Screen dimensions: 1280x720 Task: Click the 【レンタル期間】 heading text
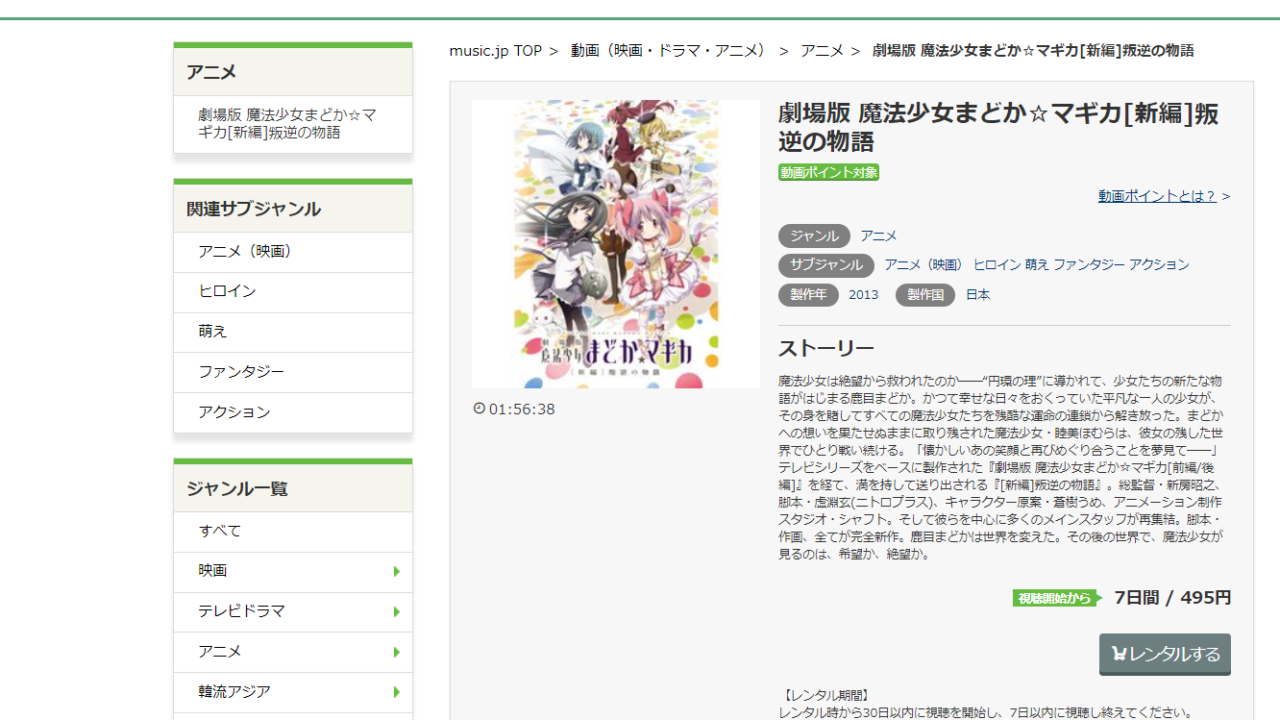825,695
